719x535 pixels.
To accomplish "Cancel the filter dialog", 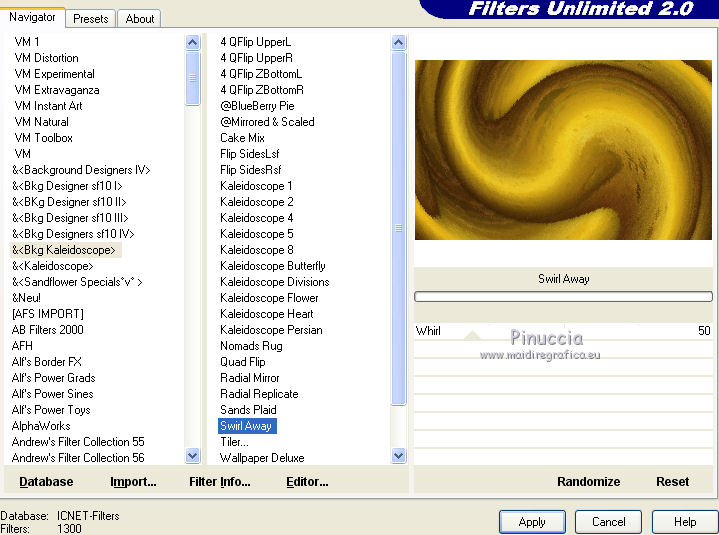I will 608,522.
